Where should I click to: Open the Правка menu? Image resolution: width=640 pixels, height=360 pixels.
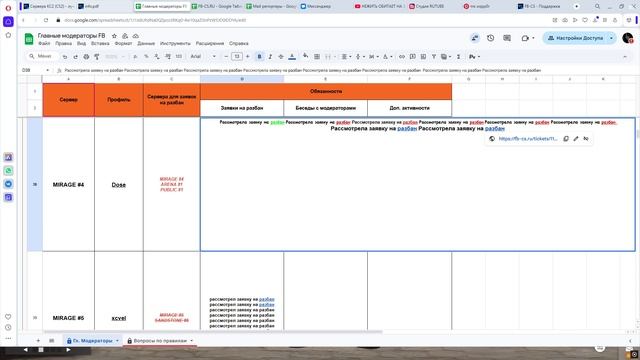tap(63, 43)
